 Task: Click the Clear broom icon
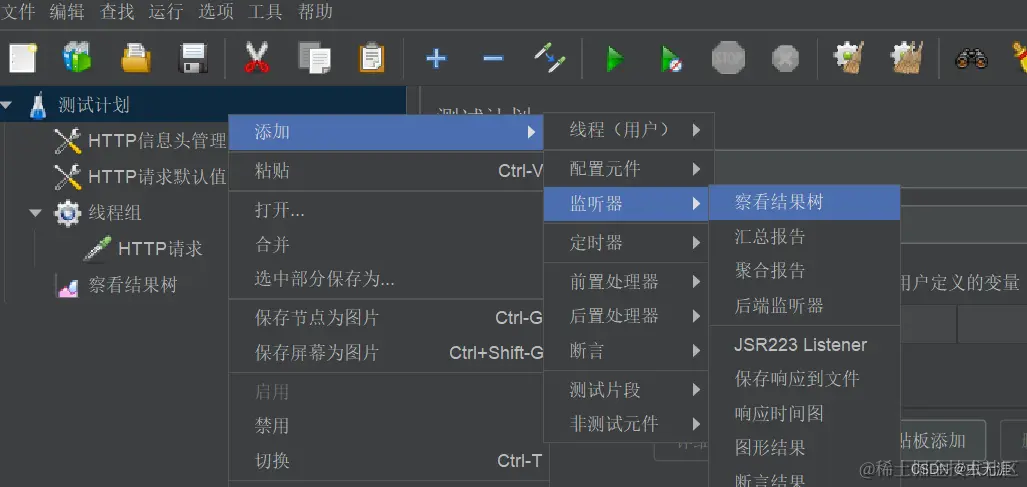point(849,58)
